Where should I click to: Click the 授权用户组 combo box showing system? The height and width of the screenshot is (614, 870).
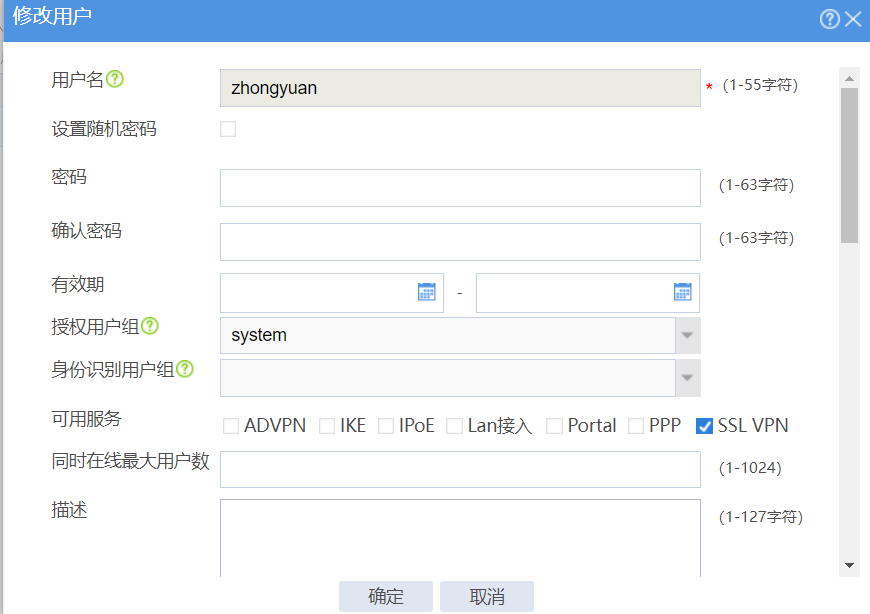448,336
